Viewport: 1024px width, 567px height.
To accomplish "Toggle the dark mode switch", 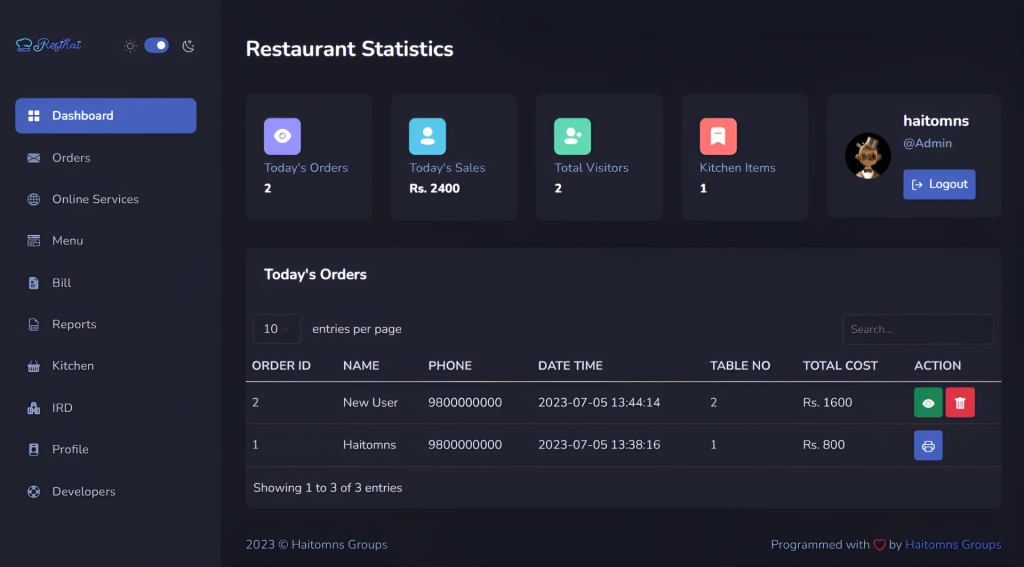I will pyautogui.click(x=156, y=45).
